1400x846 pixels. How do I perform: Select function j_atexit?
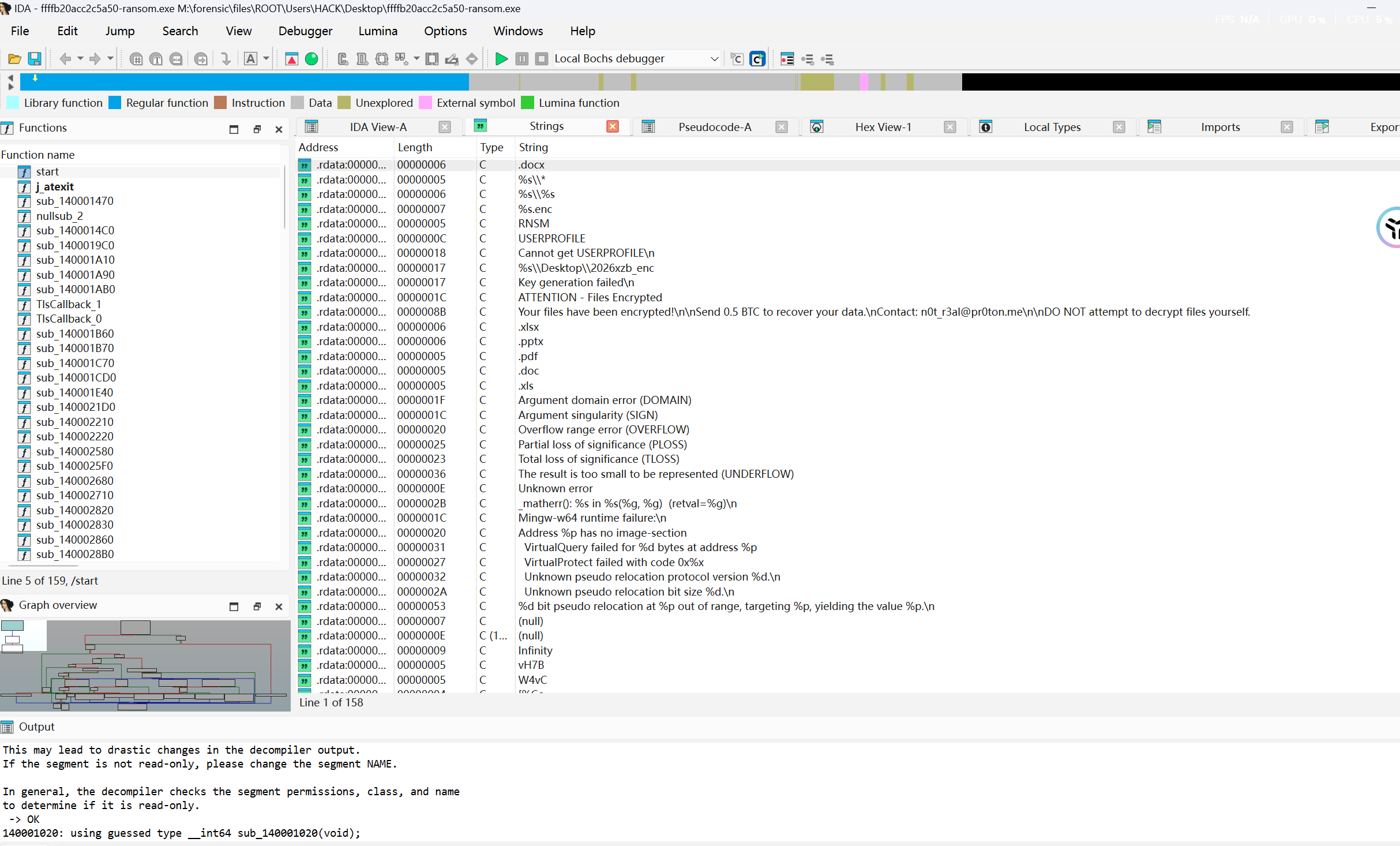pyautogui.click(x=55, y=186)
